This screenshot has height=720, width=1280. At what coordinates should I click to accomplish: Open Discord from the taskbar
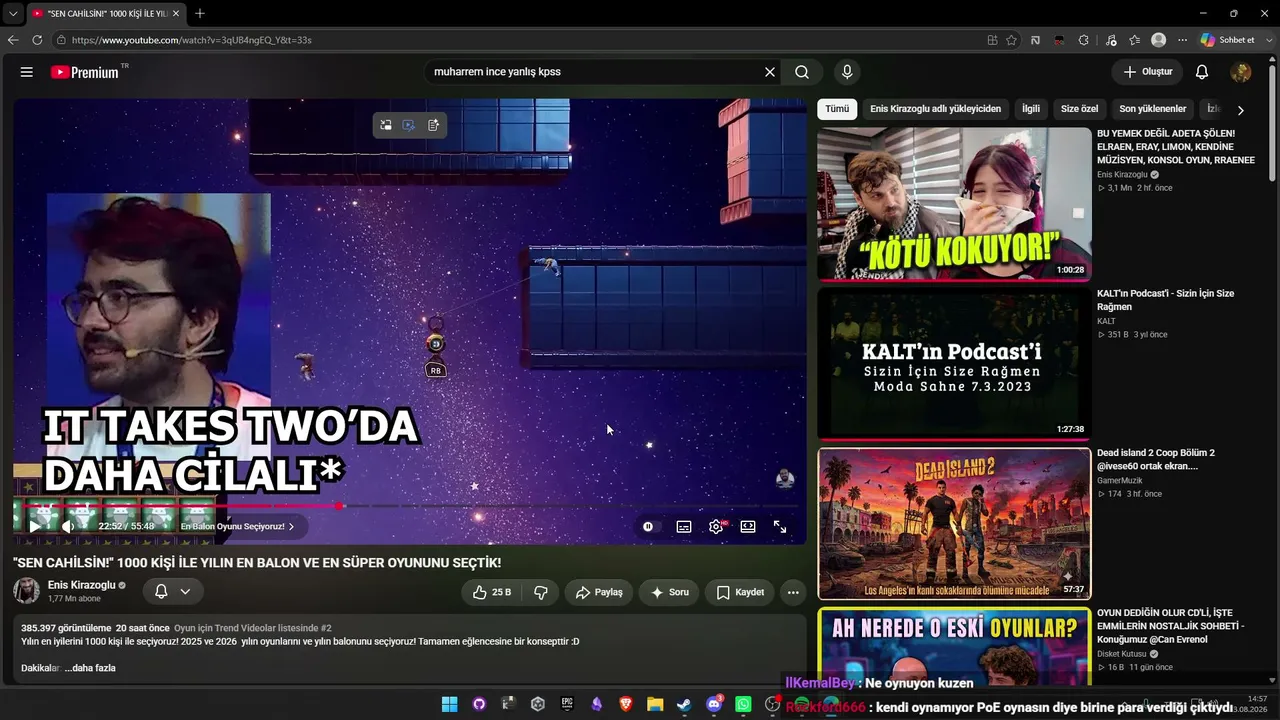pyautogui.click(x=714, y=704)
